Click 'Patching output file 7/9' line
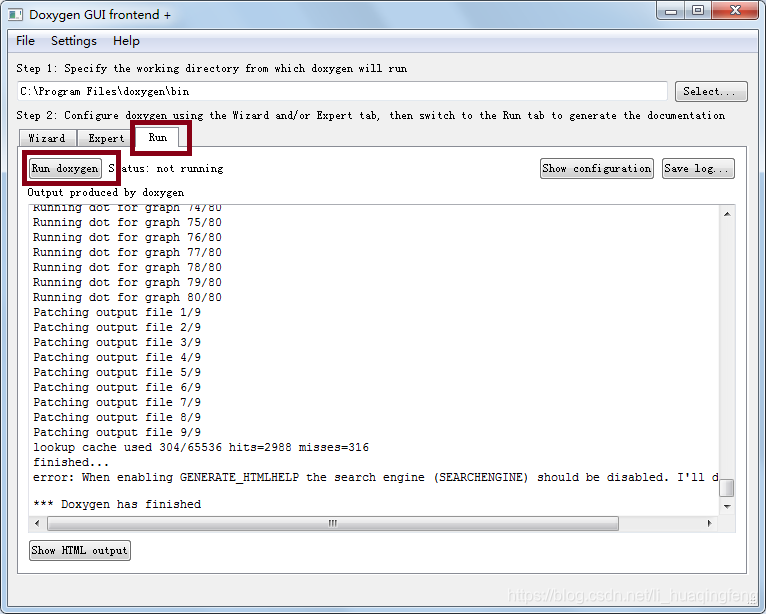The width and height of the screenshot is (767, 614). [x=117, y=403]
